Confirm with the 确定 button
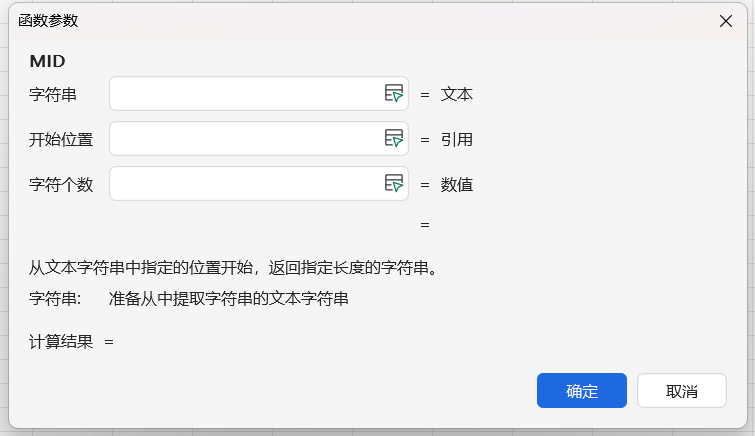Screen dimensions: 755x436 click(581, 391)
